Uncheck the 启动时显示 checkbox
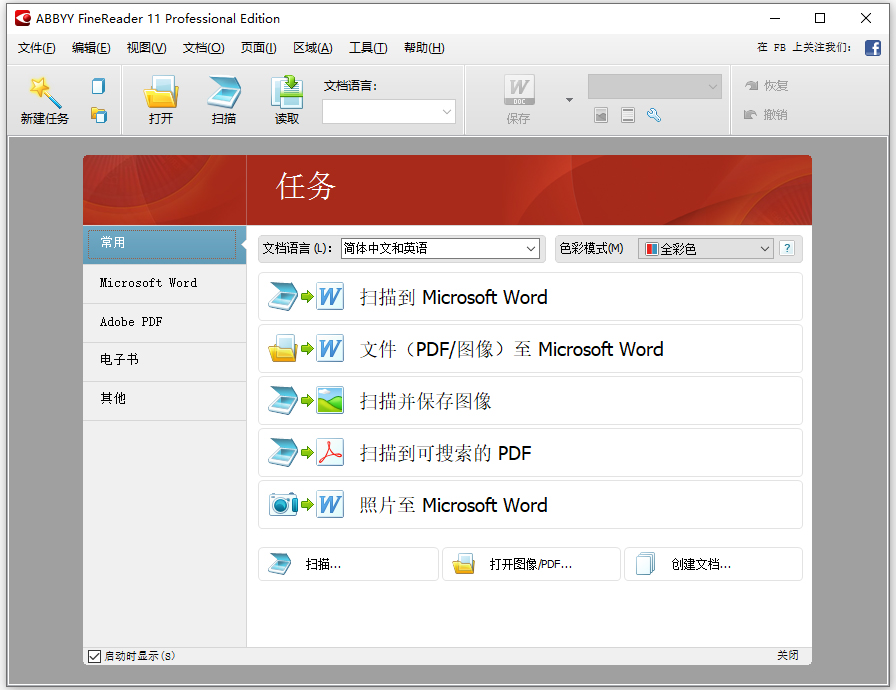This screenshot has width=896, height=690. pyautogui.click(x=94, y=655)
